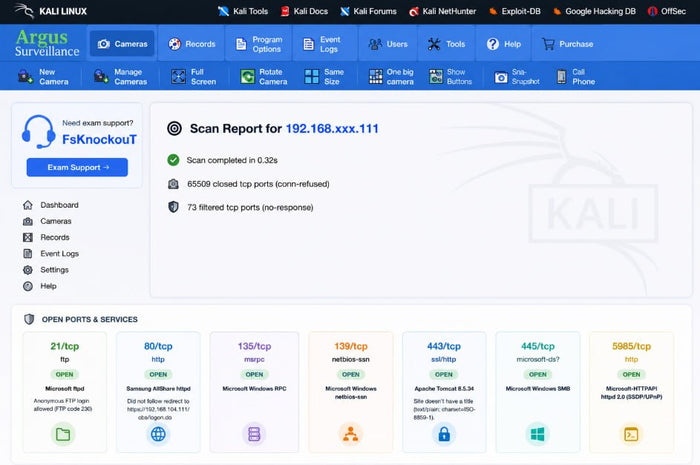Click the Call Phone tool
The height and width of the screenshot is (465, 700).
pos(575,77)
